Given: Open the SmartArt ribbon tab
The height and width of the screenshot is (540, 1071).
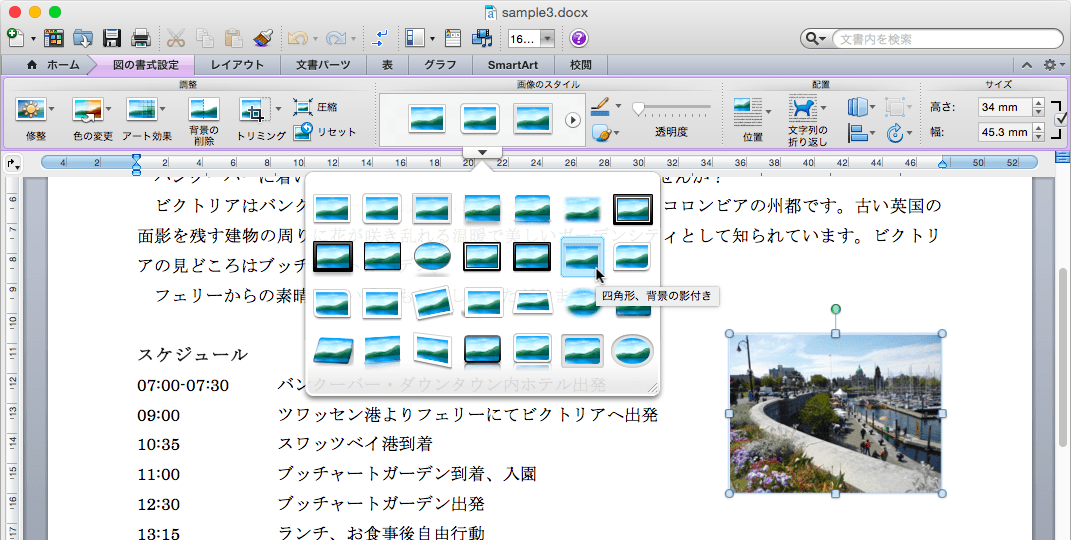Looking at the screenshot, I should pos(512,65).
